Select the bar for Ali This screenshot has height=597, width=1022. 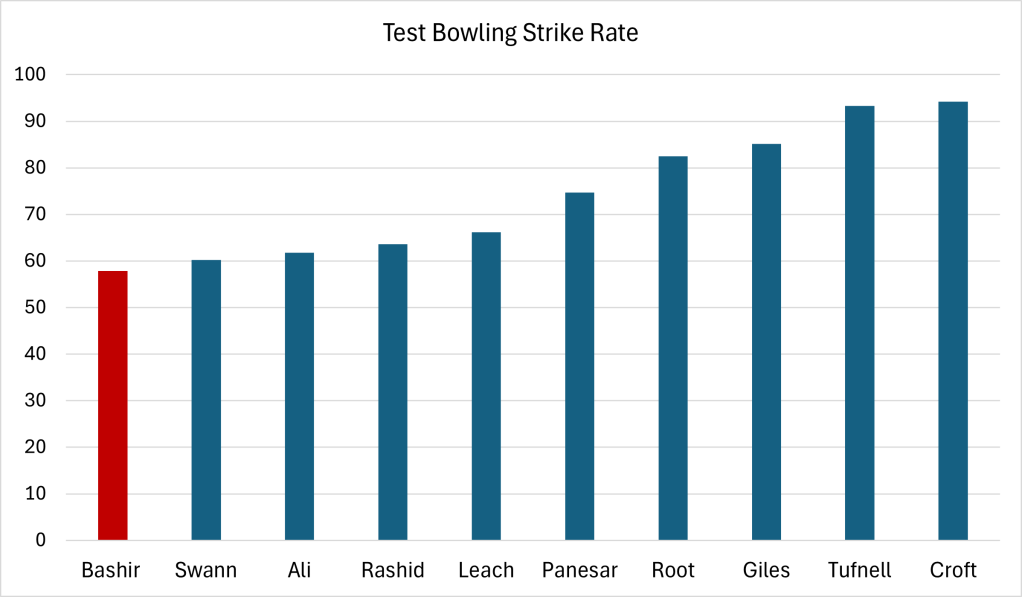299,397
